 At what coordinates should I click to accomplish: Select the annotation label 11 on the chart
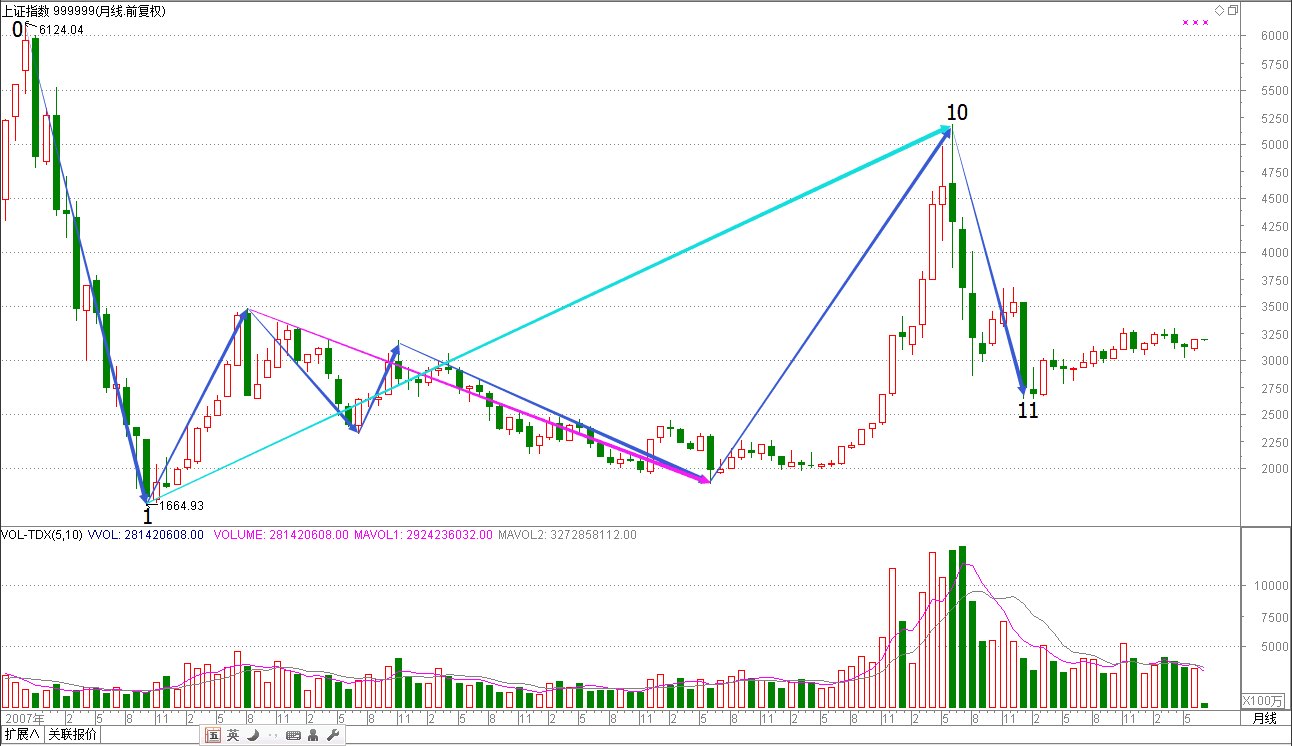[1028, 410]
